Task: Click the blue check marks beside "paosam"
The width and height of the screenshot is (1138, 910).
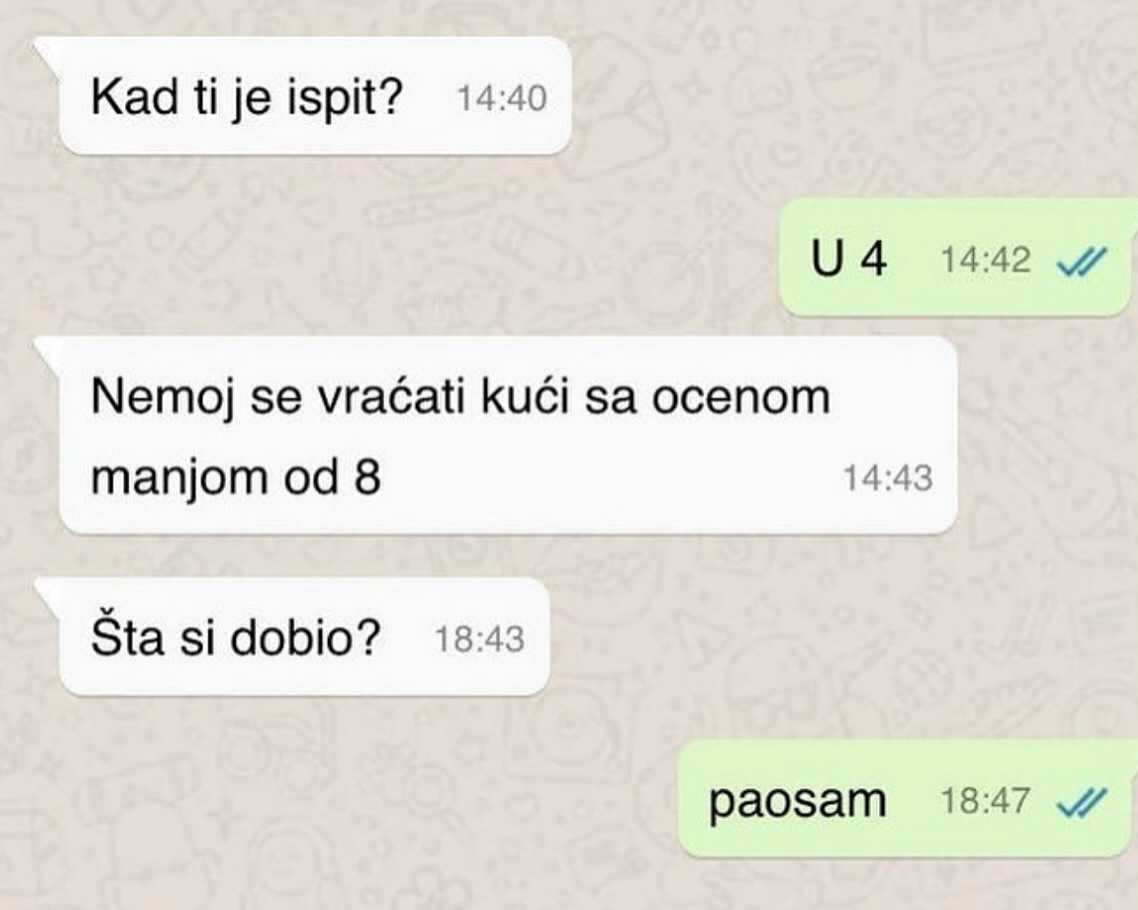Action: click(1082, 801)
